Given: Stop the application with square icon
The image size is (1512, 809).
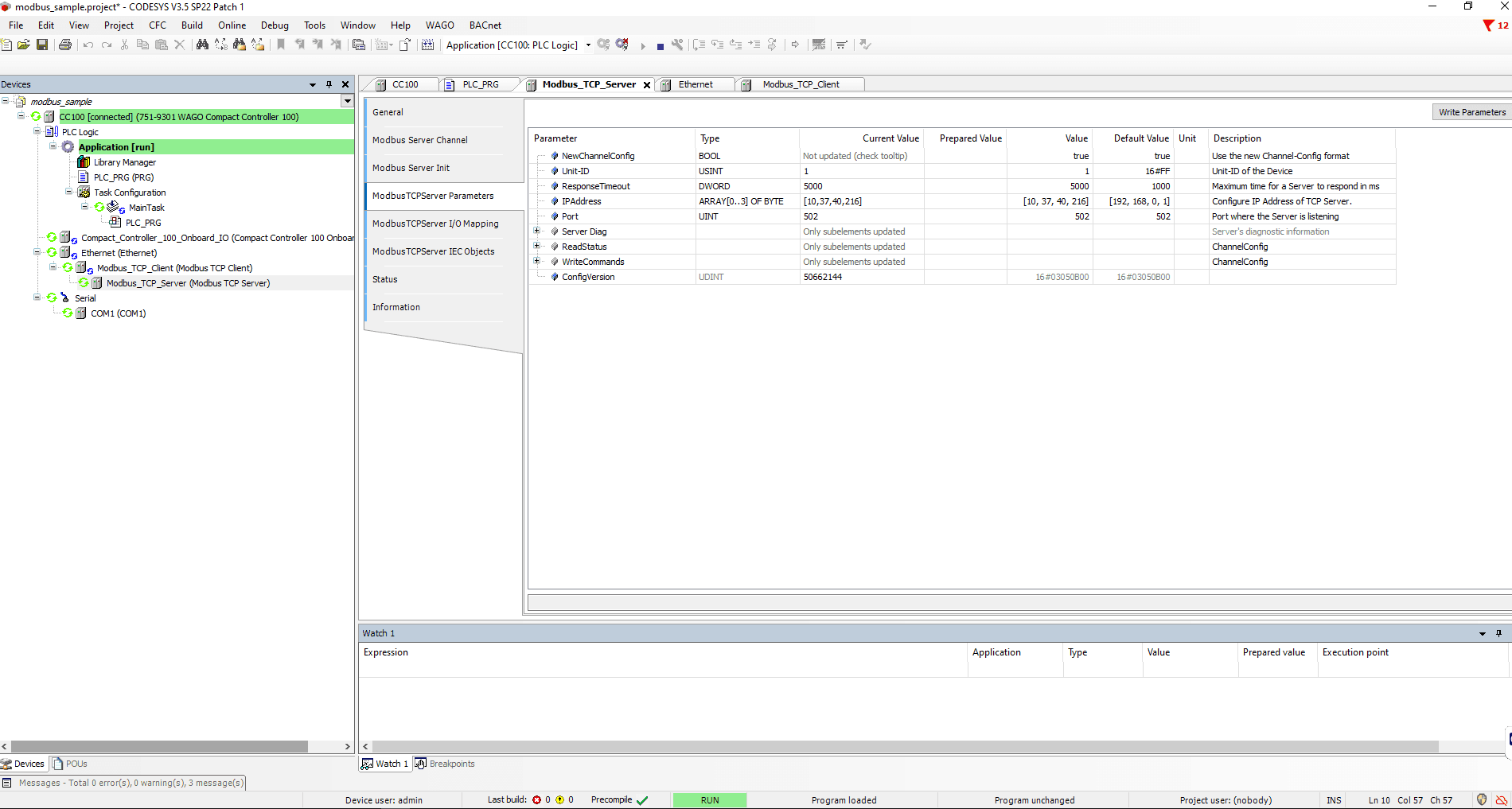Looking at the screenshot, I should (660, 46).
